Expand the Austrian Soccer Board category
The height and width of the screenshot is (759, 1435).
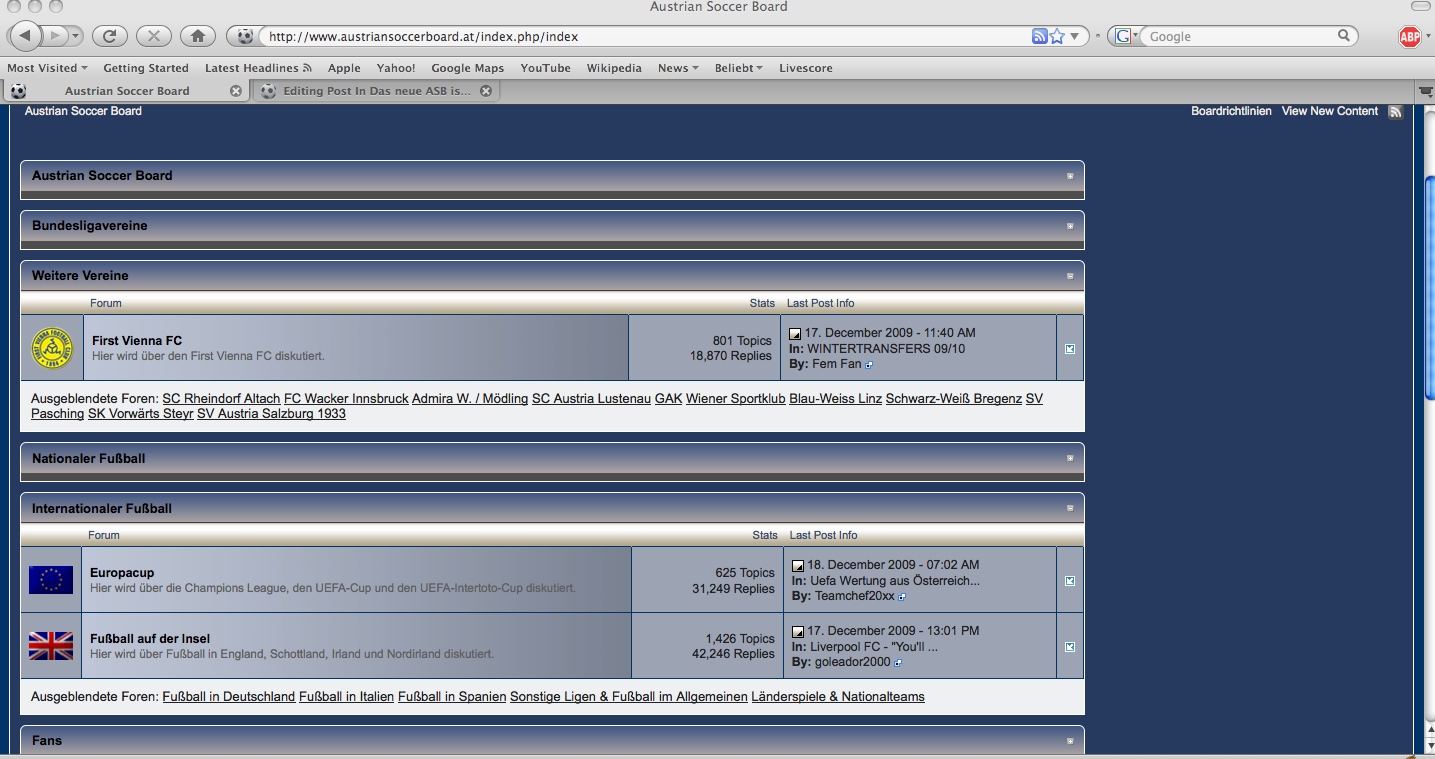point(1070,176)
